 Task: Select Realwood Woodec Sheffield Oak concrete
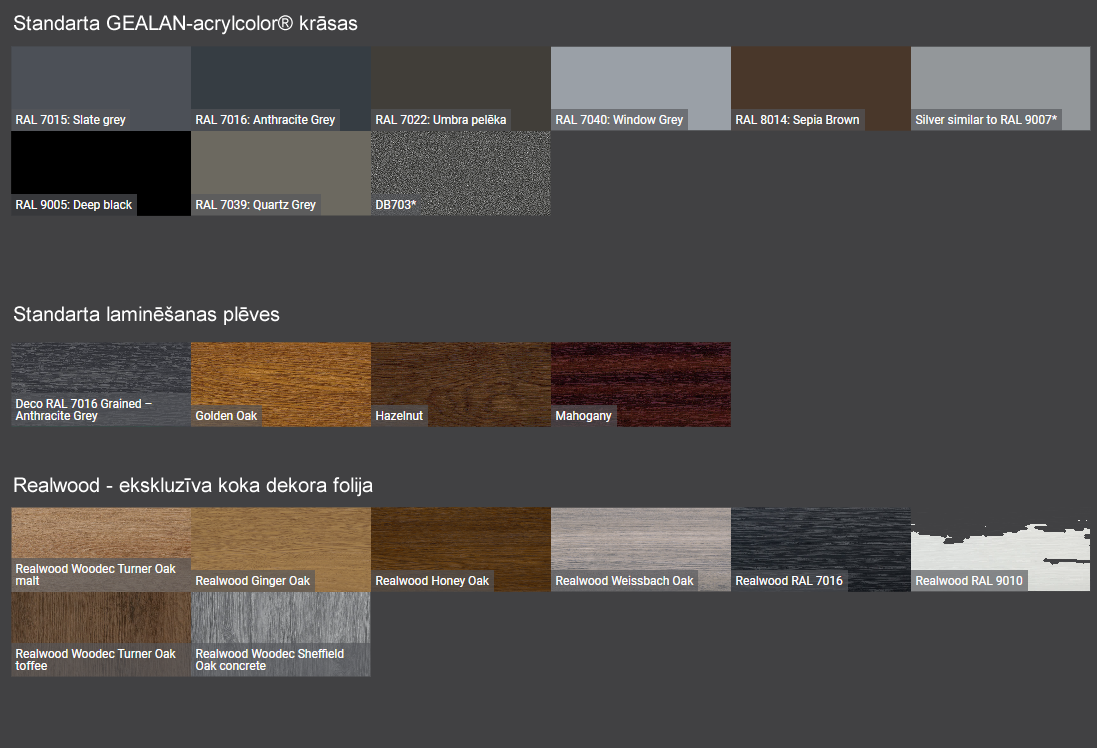[281, 634]
